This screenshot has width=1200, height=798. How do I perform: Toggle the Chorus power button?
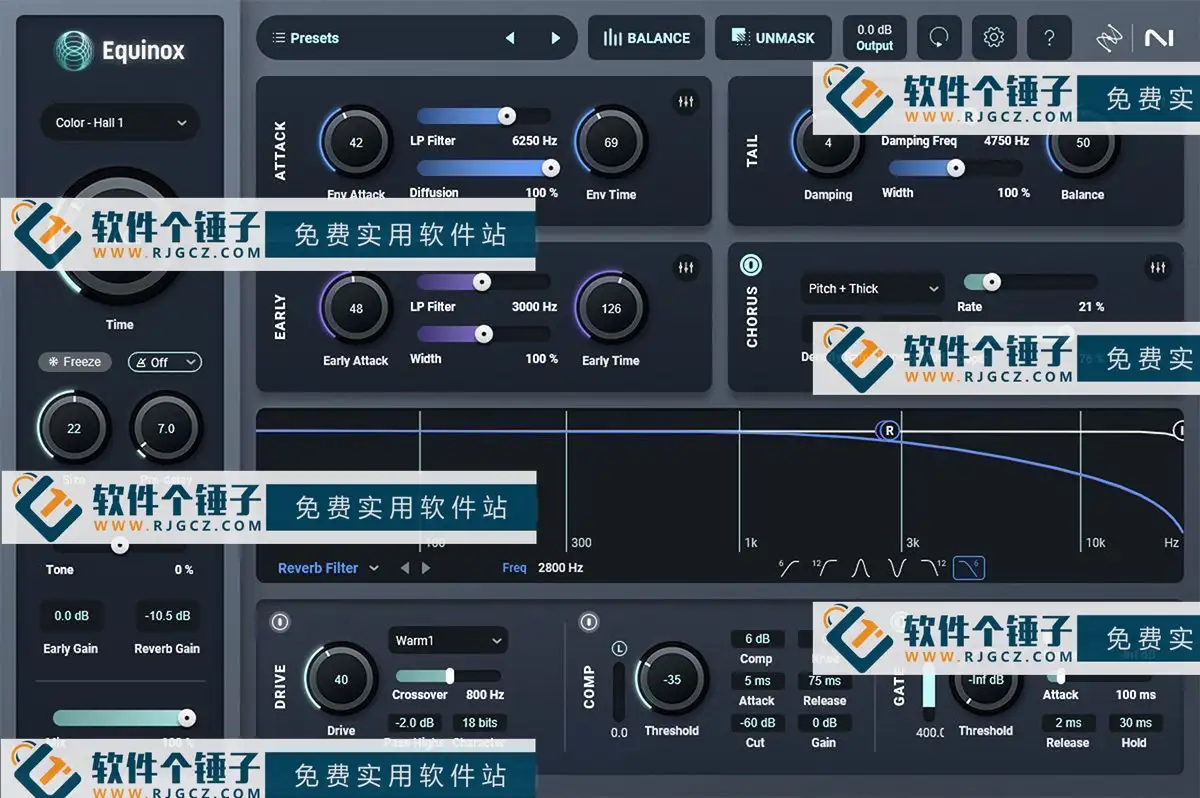751,265
